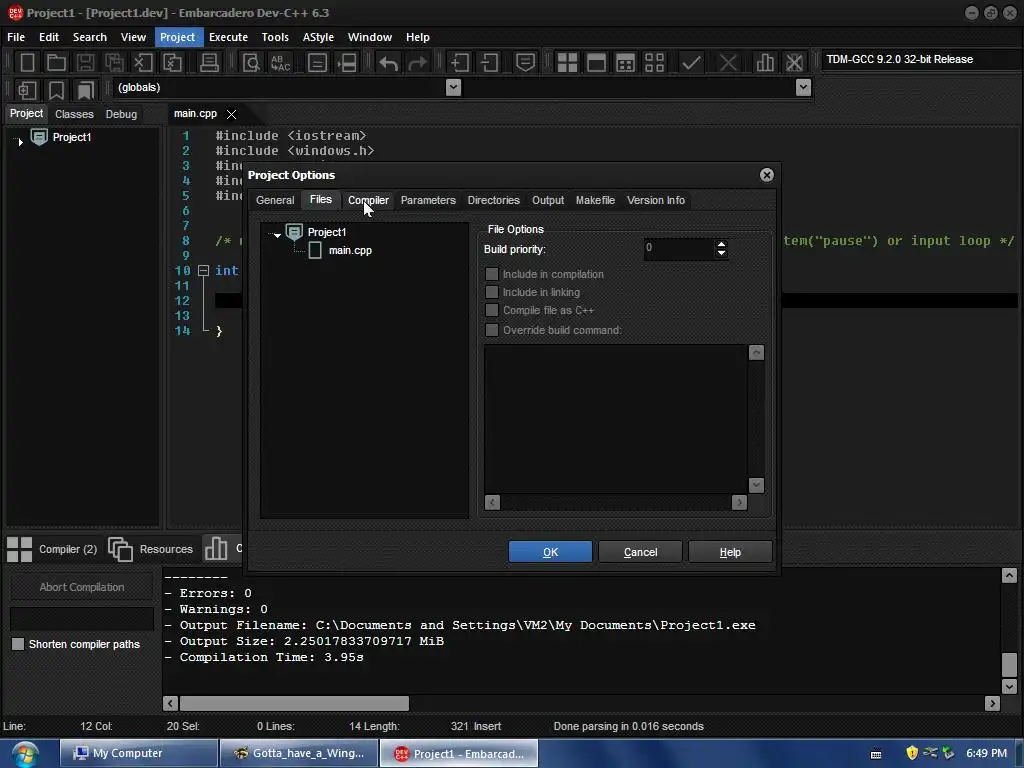
Task: Decrease Build priority with down arrow
Action: coord(721,253)
